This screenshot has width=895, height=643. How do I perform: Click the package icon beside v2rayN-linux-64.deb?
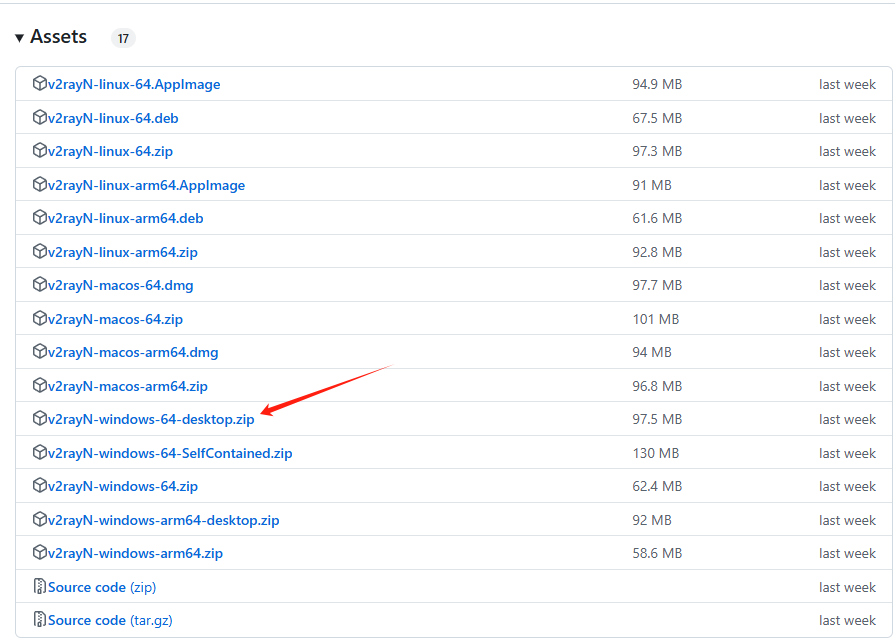tap(39, 117)
